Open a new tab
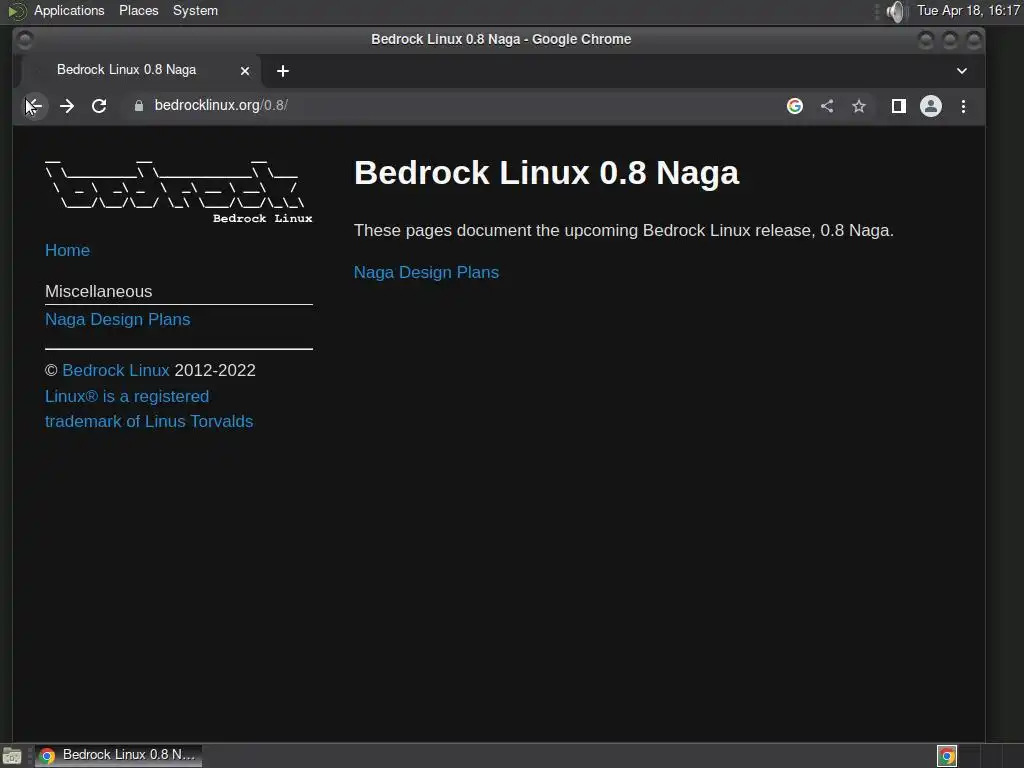Screen dimensions: 1024x768 tap(283, 71)
